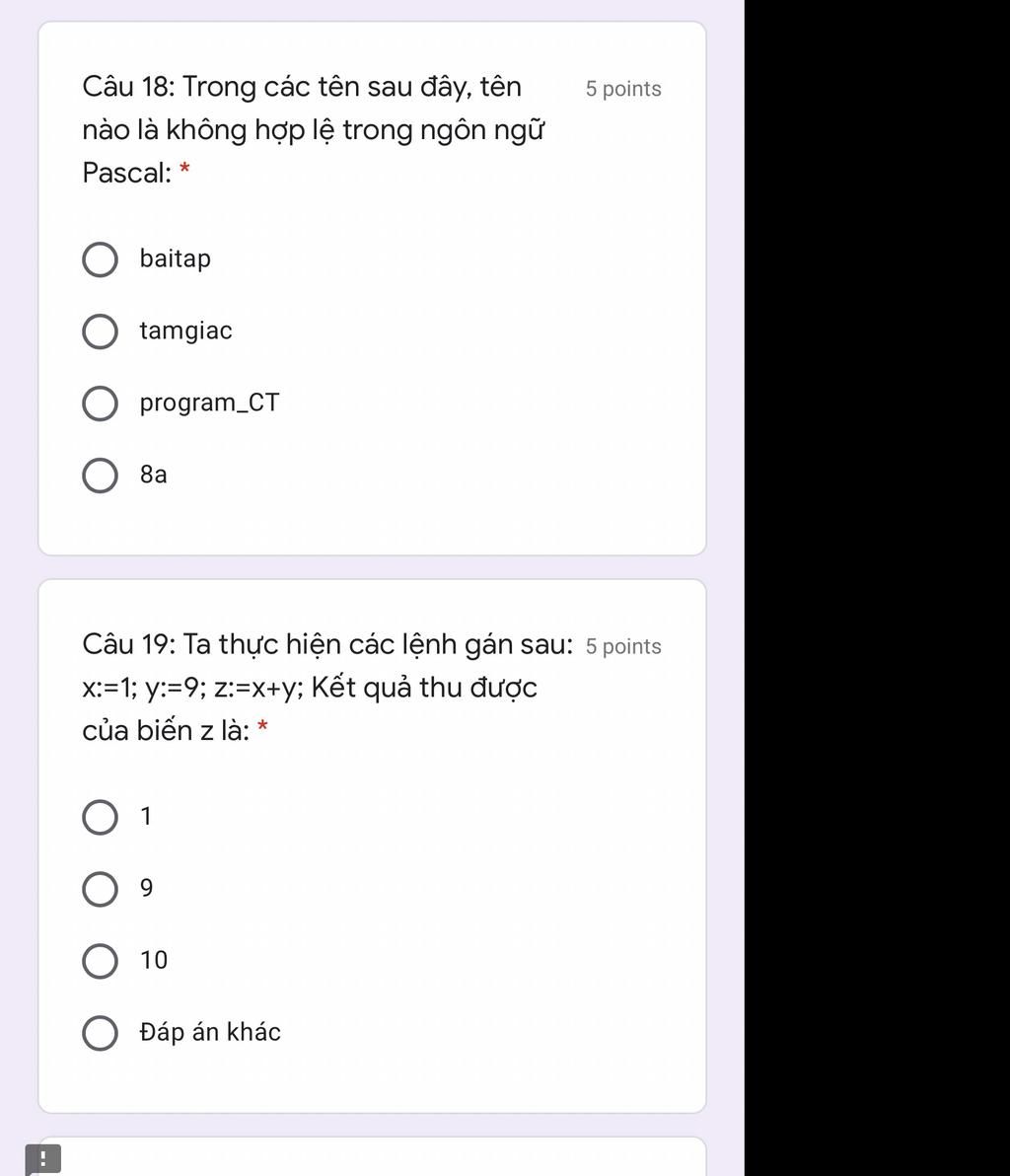Click the report problem exclamation icon

[x=42, y=1159]
